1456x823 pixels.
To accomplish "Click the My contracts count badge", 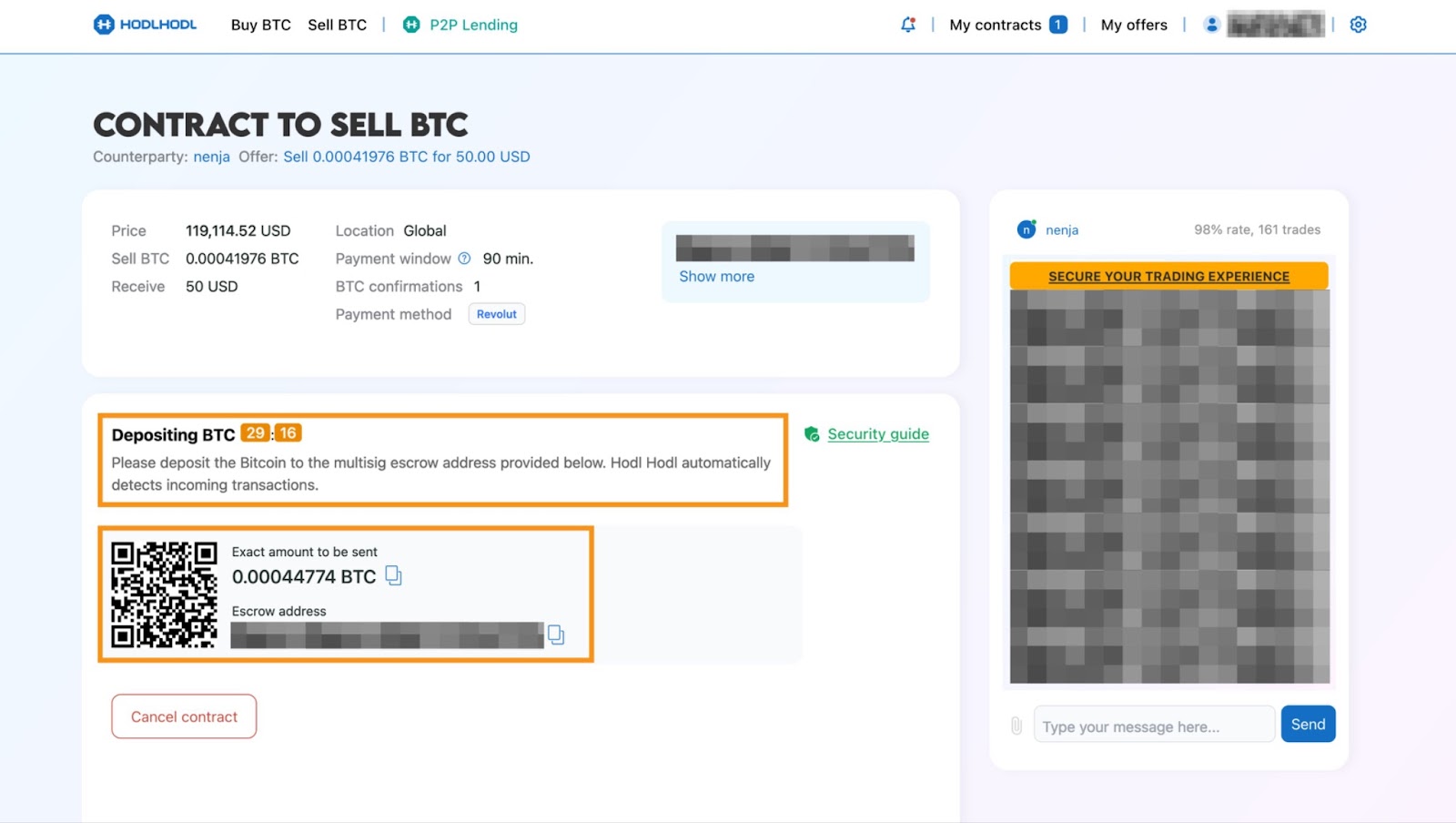I will click(1058, 25).
